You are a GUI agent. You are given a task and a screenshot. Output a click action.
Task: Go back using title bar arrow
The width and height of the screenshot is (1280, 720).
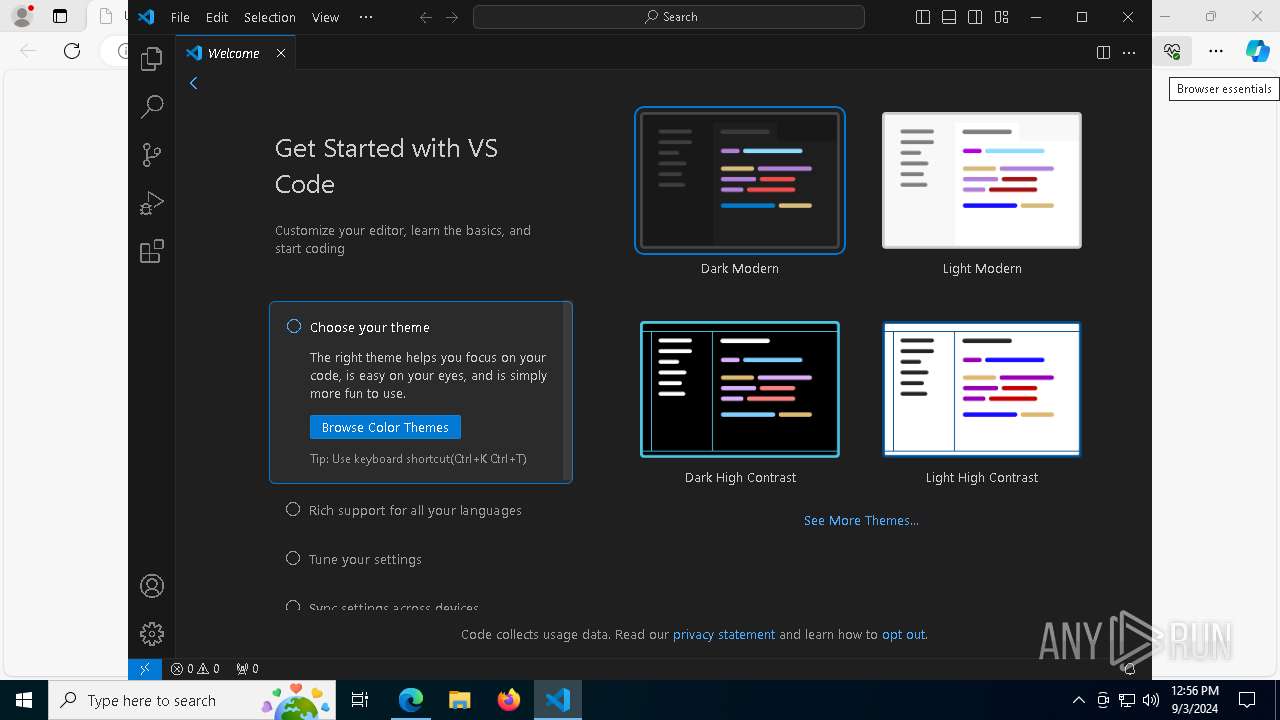pyautogui.click(x=426, y=17)
